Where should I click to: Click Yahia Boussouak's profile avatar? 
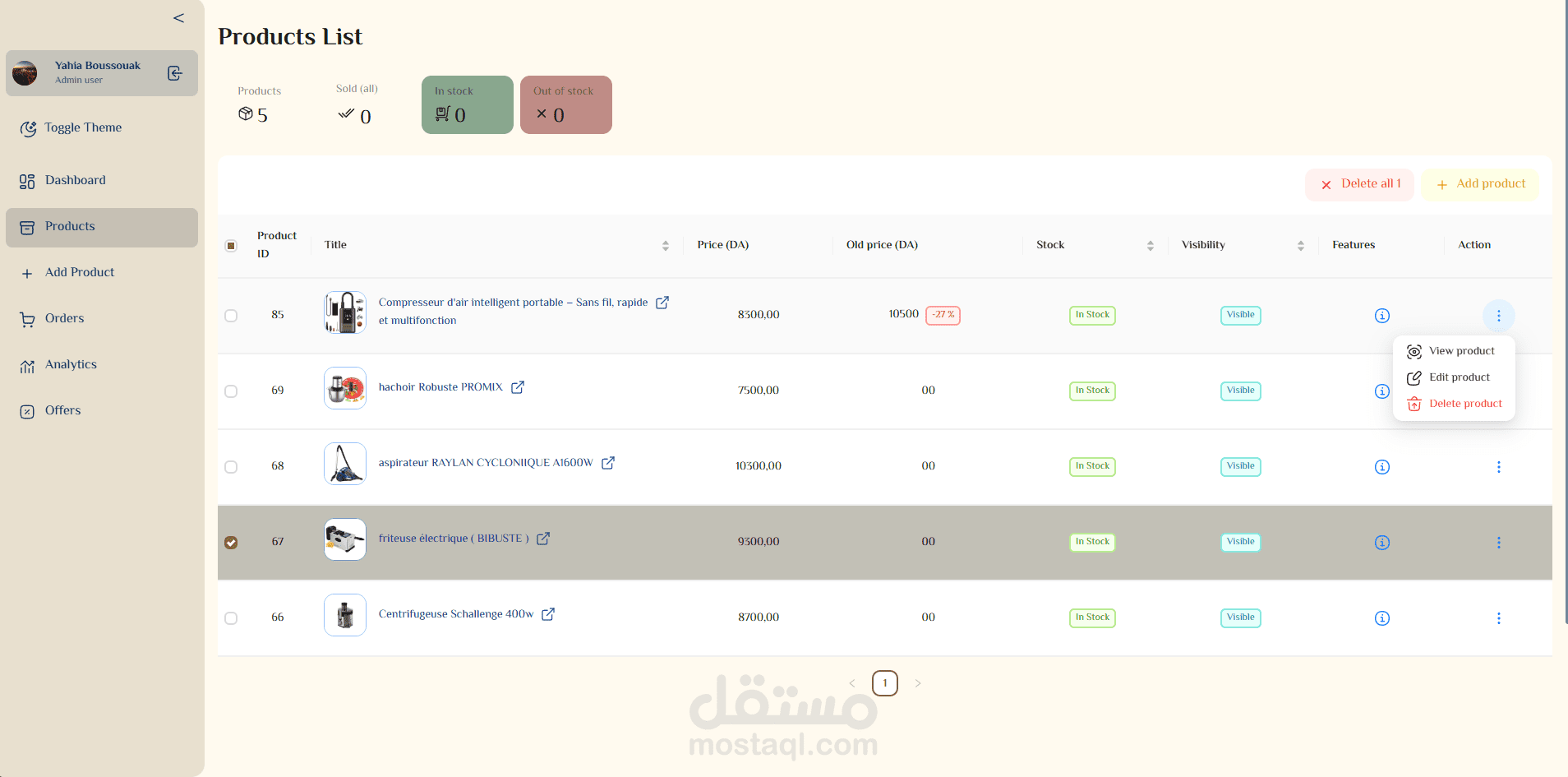coord(25,73)
